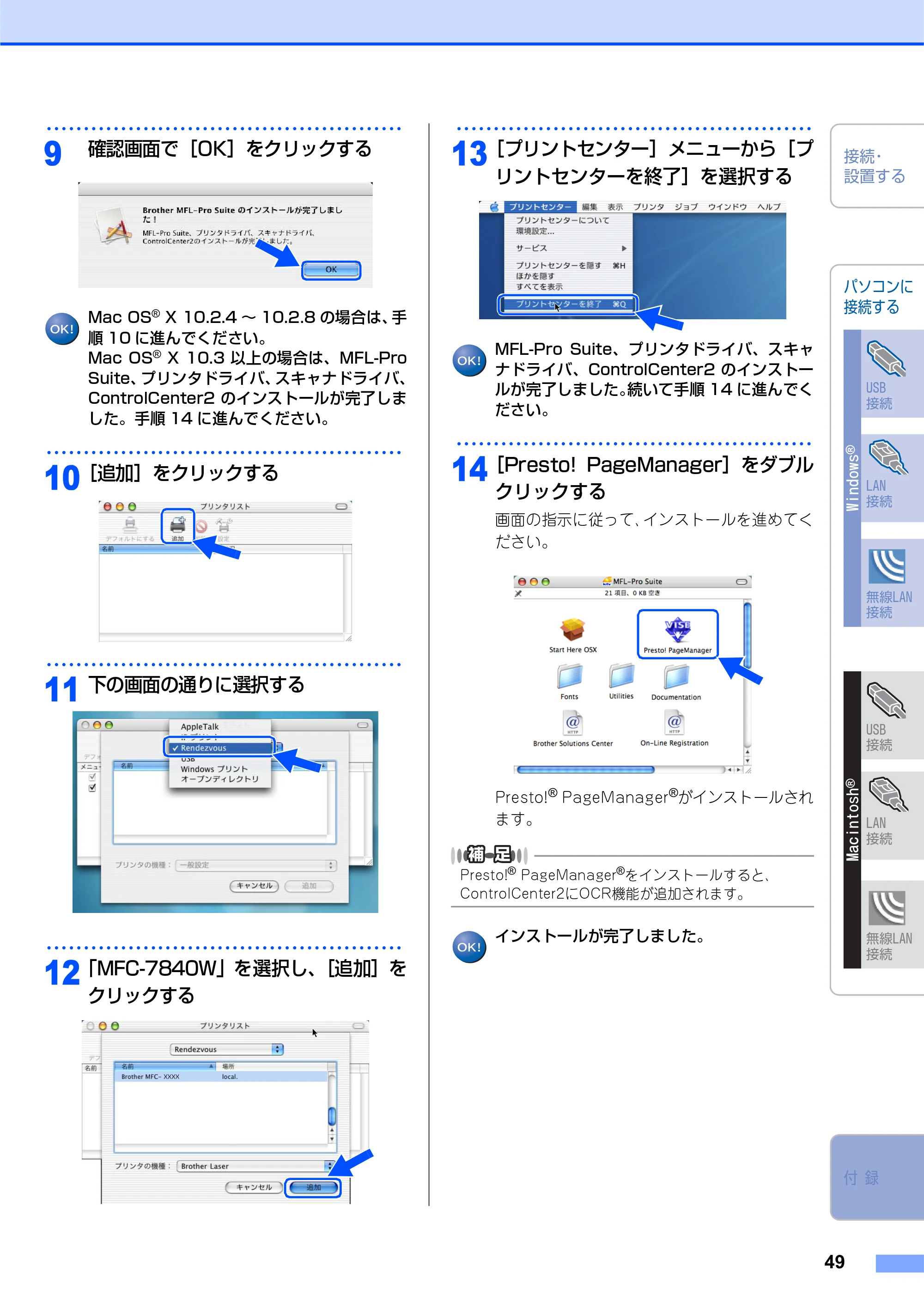Open the Fonts folder
Viewport: 924px width, 1308px height.
pyautogui.click(x=569, y=681)
